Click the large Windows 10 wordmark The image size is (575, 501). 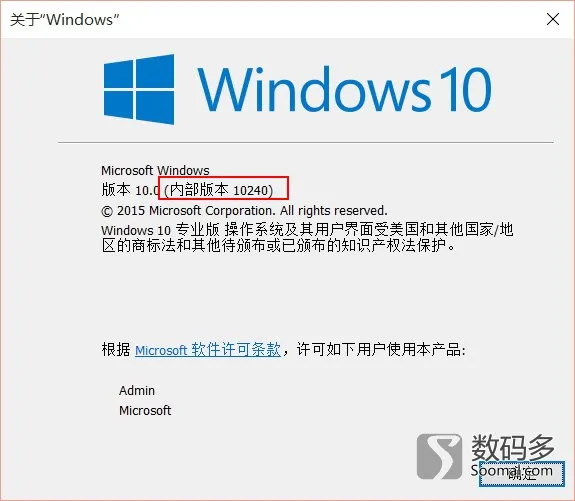[x=344, y=89]
